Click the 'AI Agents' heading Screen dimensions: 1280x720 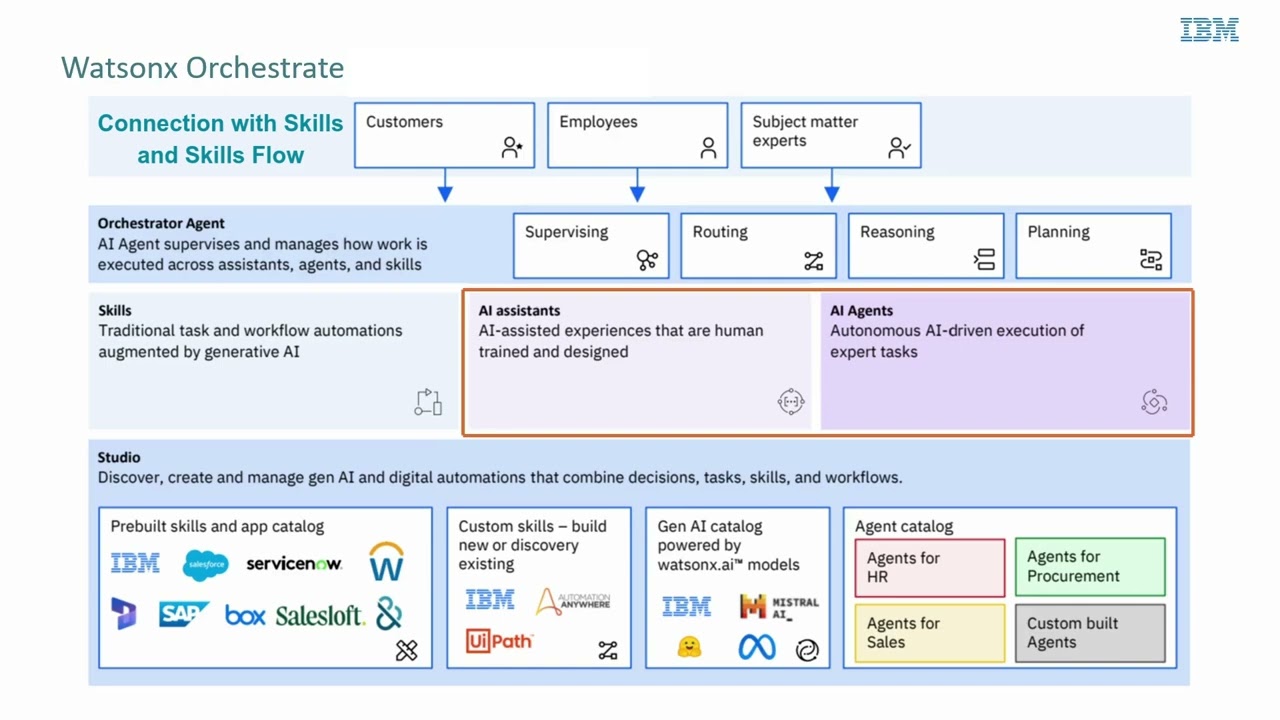click(x=861, y=310)
